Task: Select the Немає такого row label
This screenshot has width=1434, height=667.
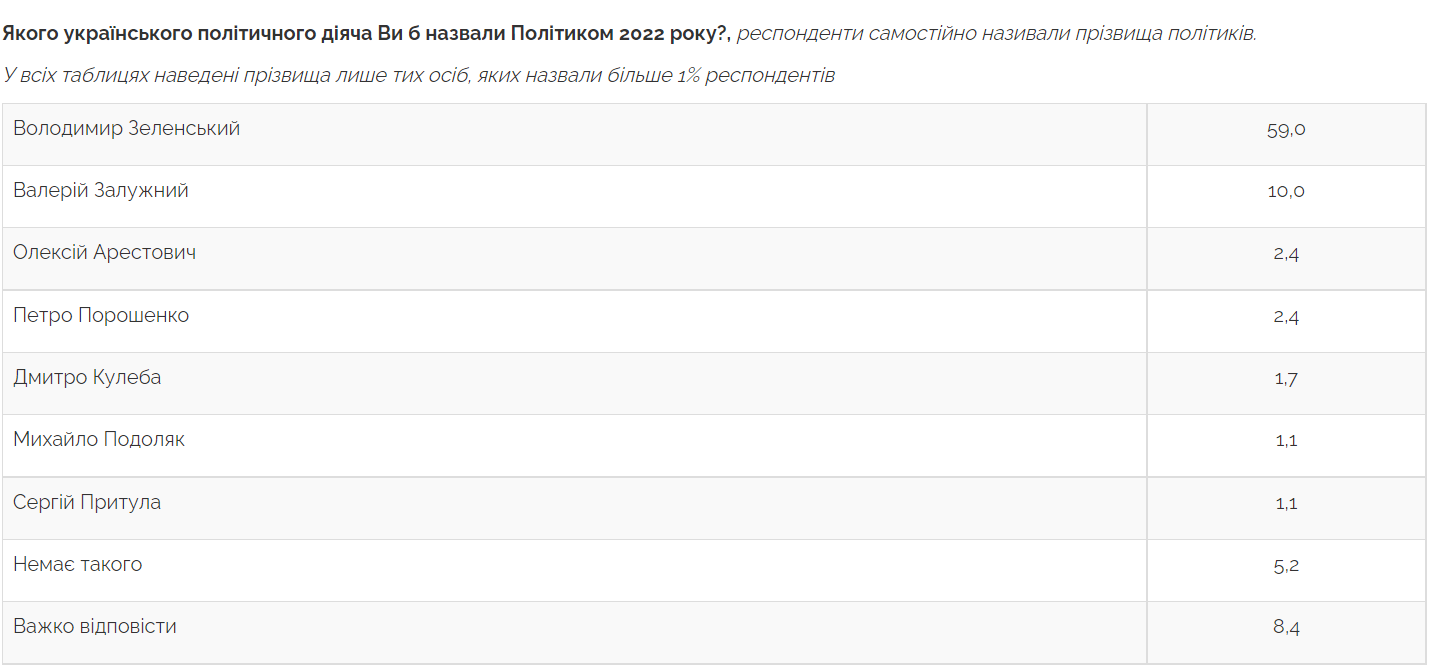Action: [78, 565]
